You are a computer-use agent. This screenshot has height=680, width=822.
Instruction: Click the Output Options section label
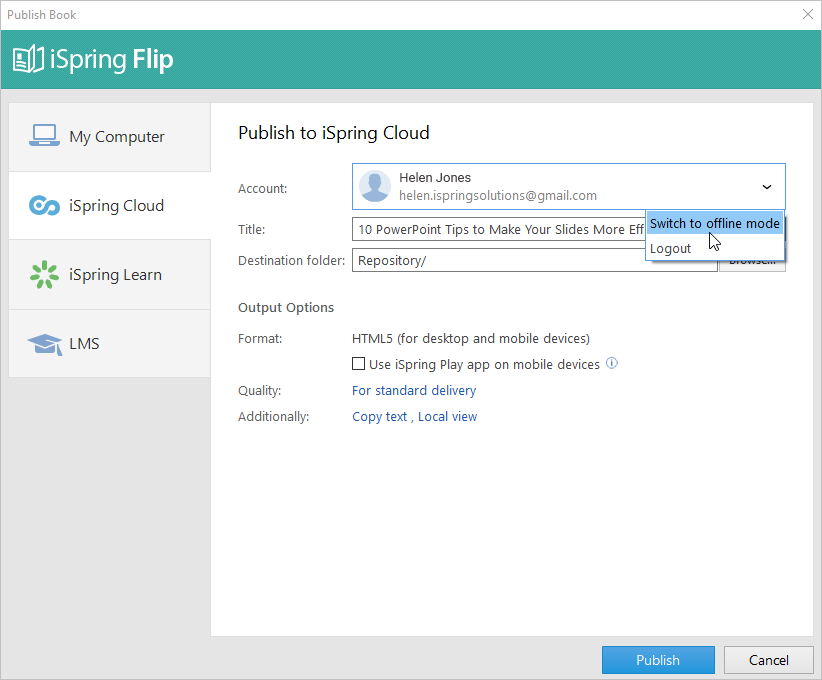pos(286,308)
